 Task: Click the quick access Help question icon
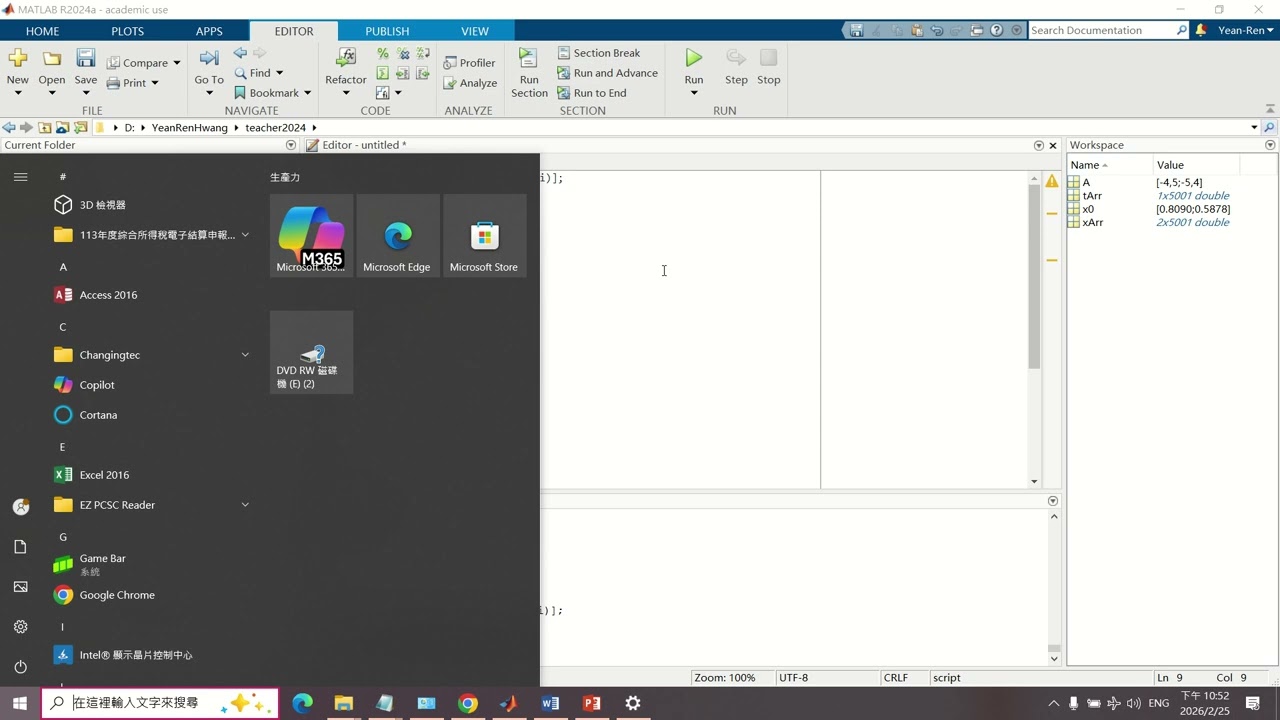click(x=996, y=30)
